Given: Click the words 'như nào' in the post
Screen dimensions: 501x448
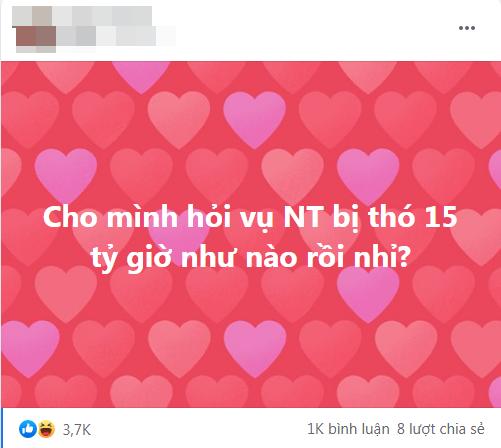Looking at the screenshot, I should [x=239, y=258].
